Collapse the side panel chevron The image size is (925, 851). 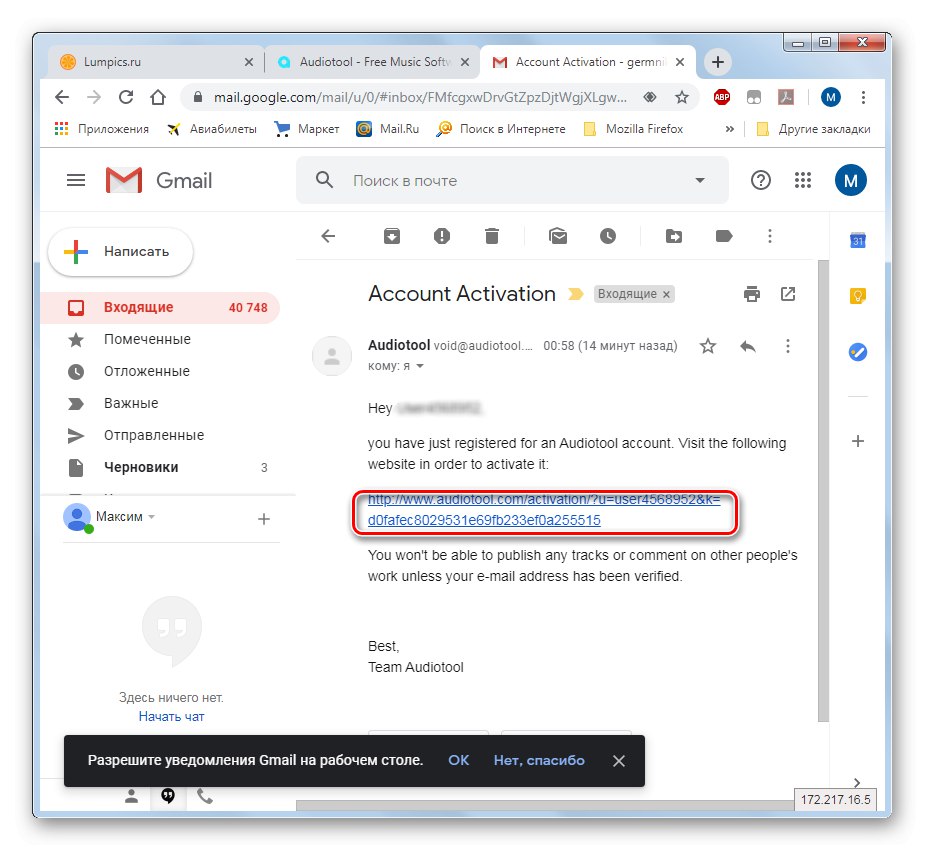click(857, 783)
